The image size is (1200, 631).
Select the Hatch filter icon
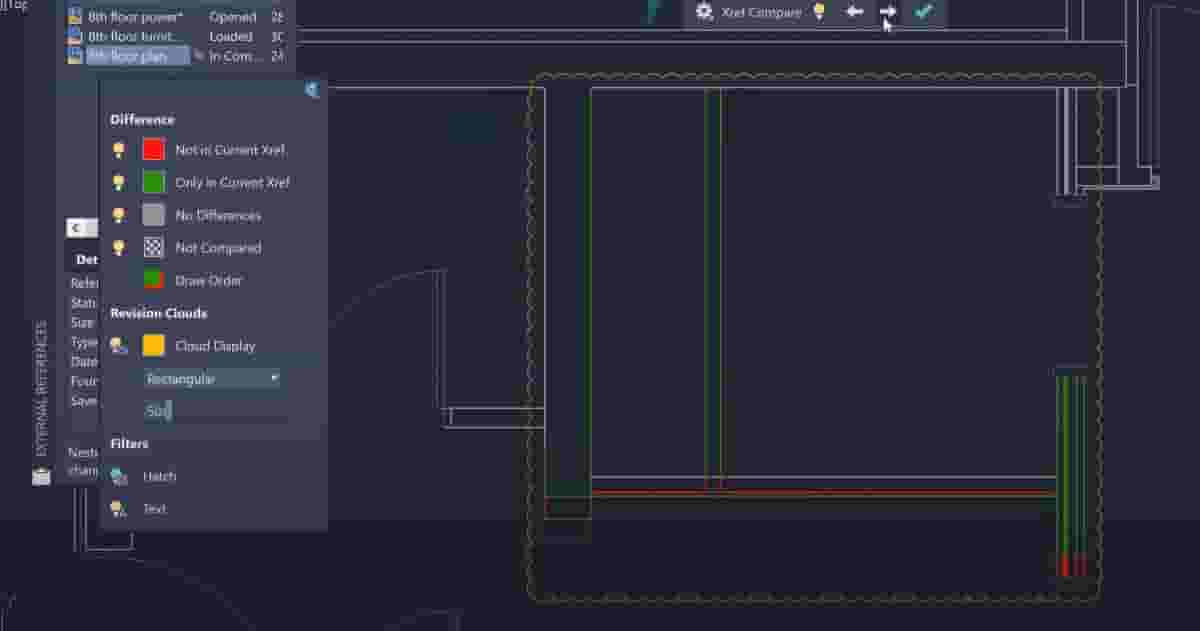[119, 477]
